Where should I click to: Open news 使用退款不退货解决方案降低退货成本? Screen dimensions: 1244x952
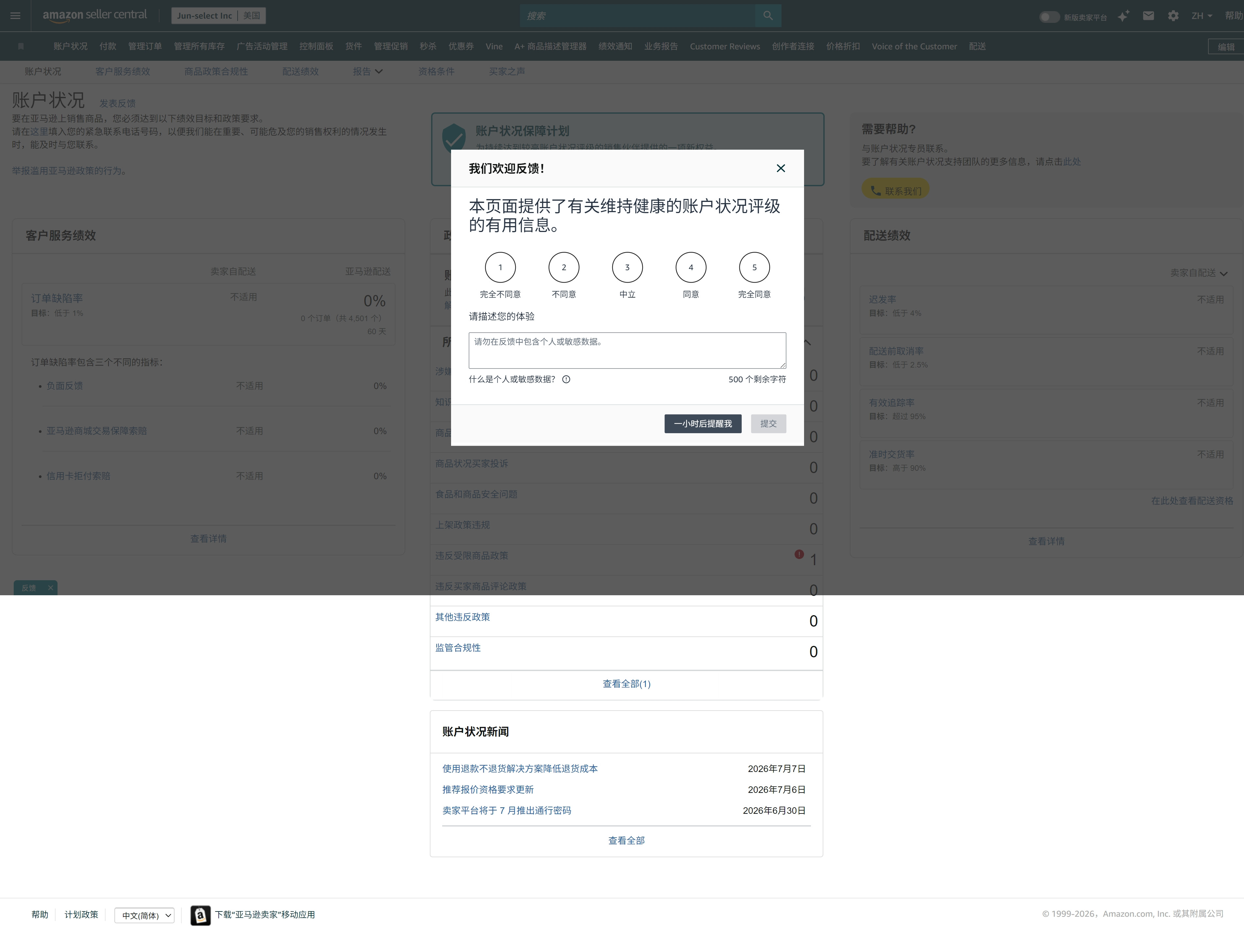point(520,769)
